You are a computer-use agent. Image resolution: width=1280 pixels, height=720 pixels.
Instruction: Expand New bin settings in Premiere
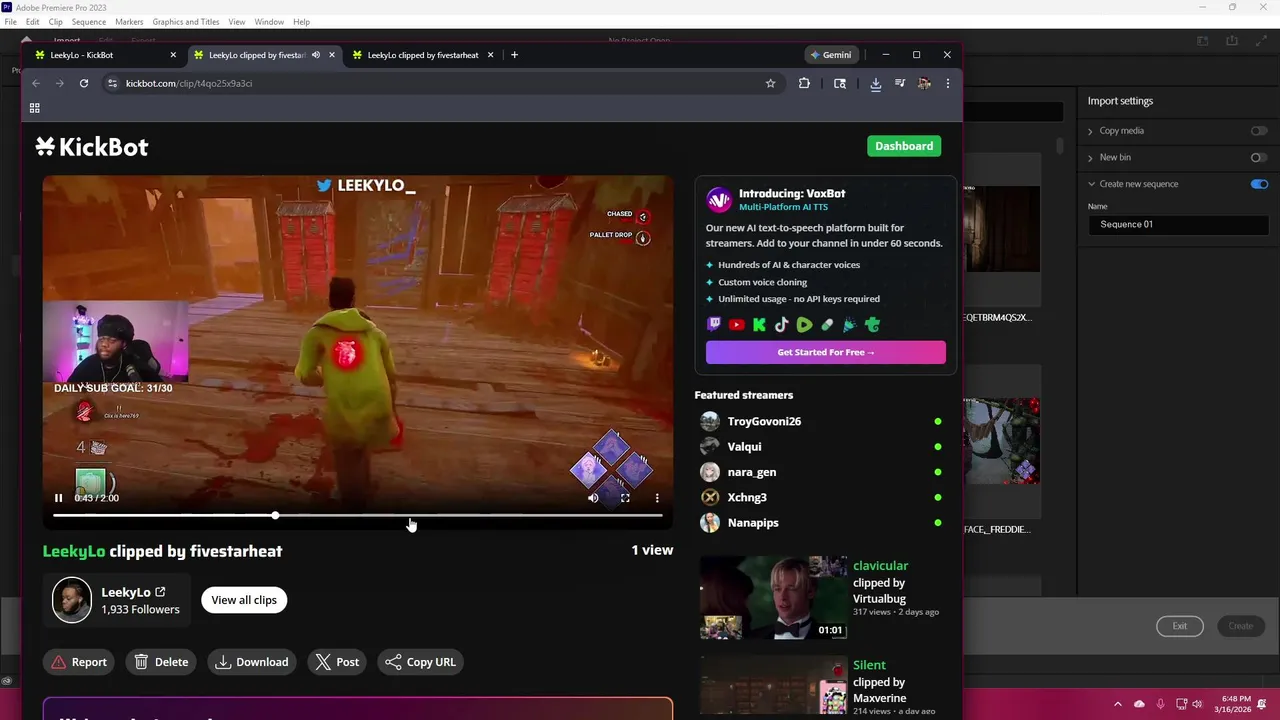pos(1091,157)
